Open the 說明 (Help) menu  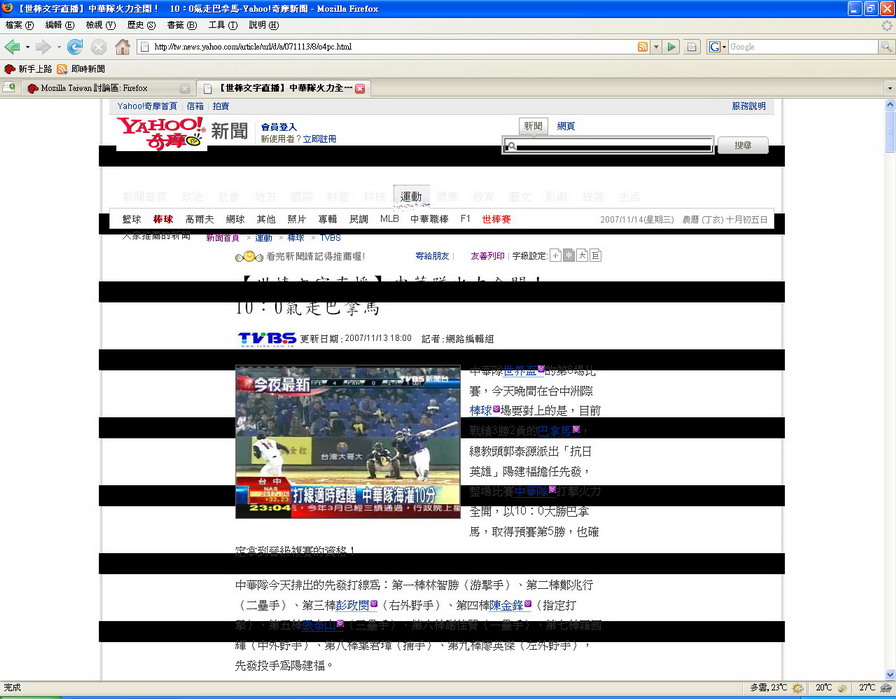click(x=263, y=25)
